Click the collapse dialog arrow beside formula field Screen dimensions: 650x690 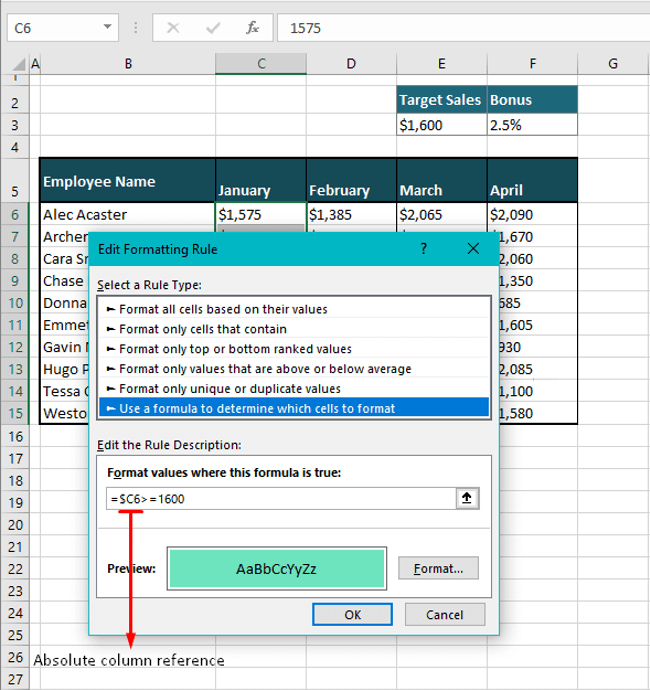point(466,498)
